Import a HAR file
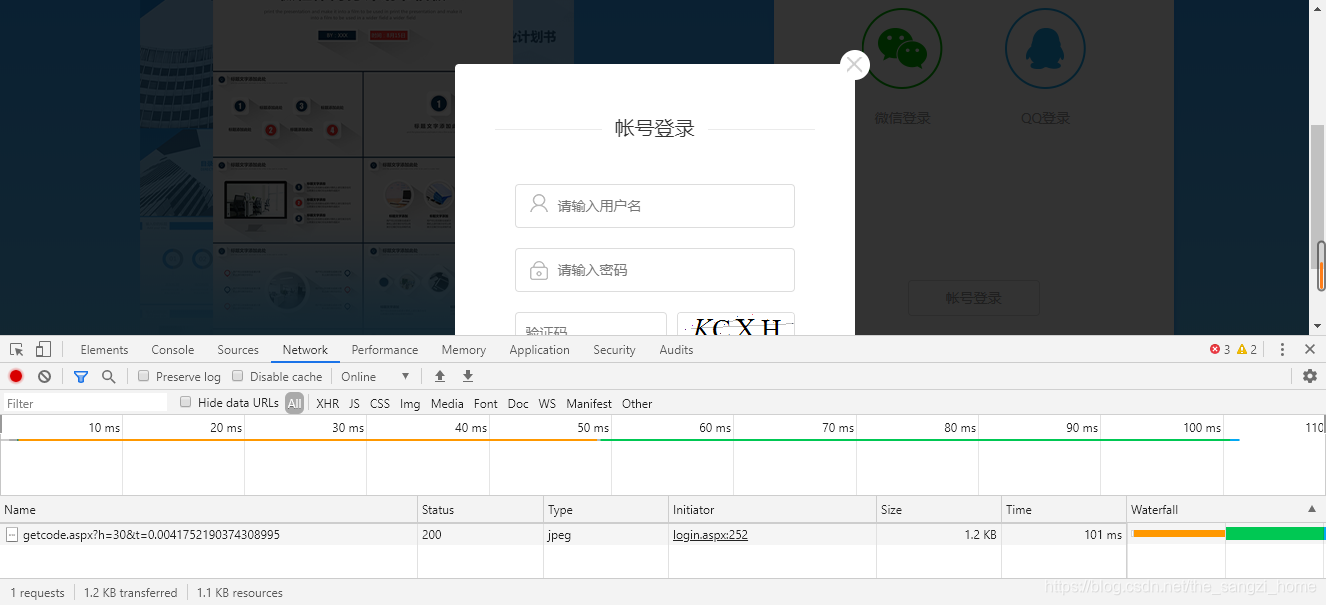 (x=439, y=376)
